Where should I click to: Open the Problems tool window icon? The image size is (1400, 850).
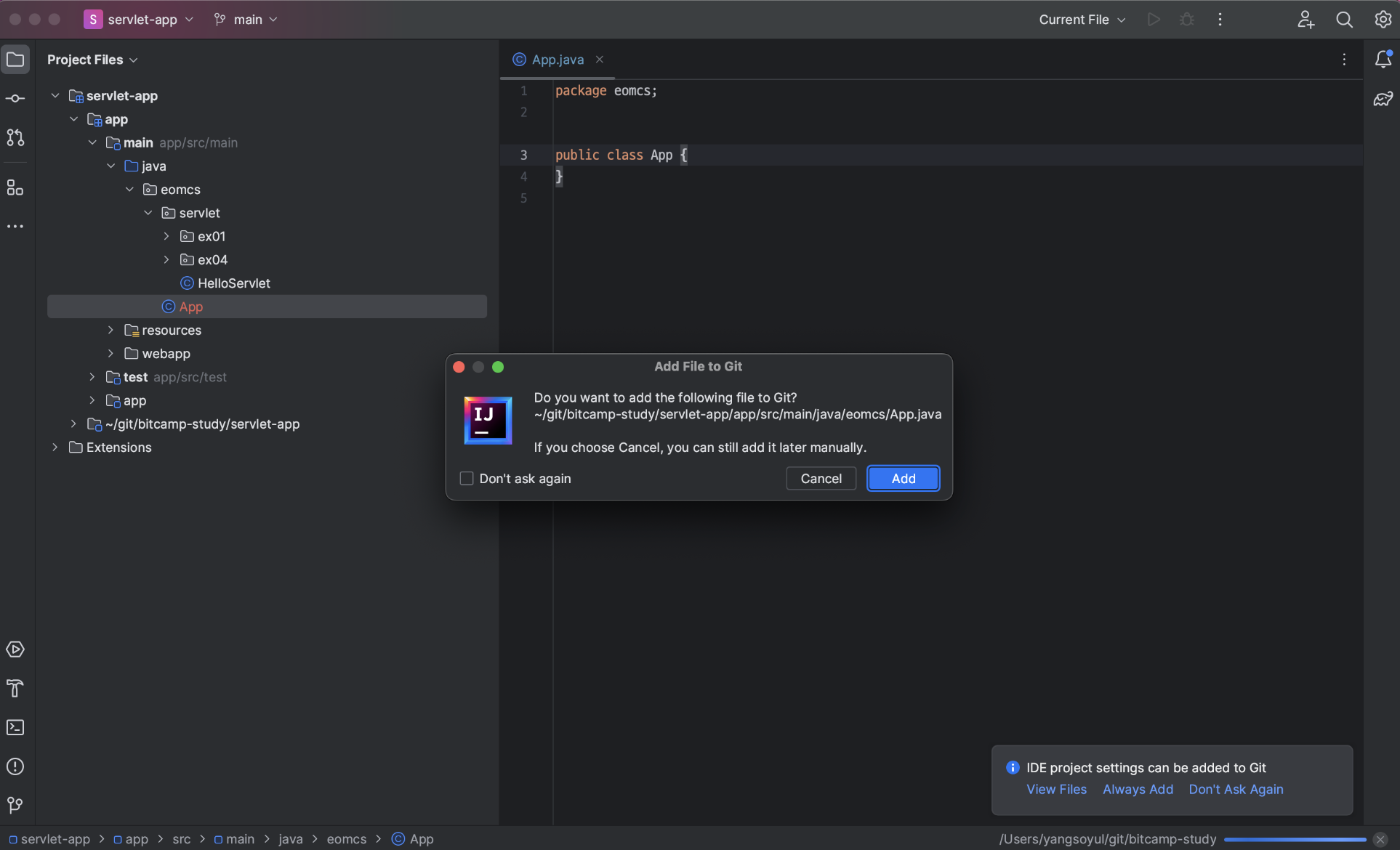[x=15, y=766]
